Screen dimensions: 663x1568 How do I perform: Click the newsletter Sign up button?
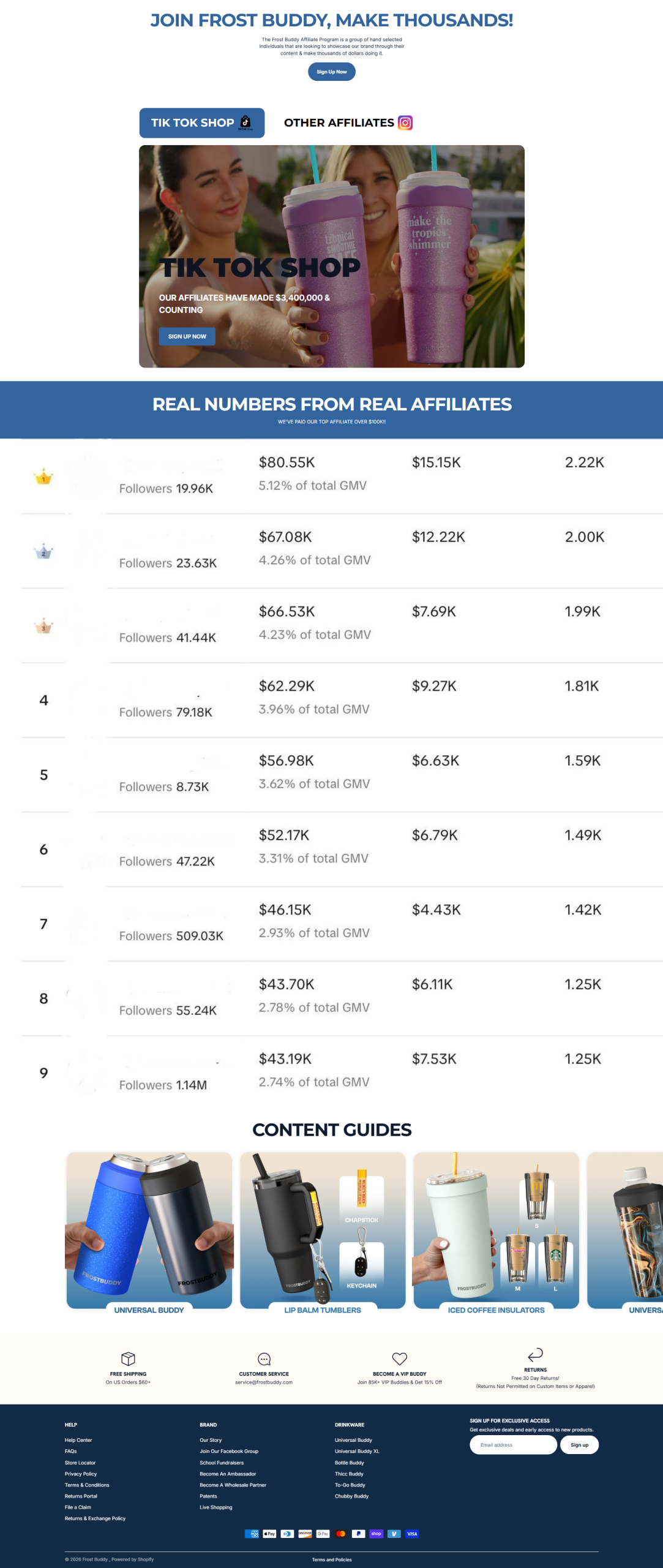click(579, 1445)
